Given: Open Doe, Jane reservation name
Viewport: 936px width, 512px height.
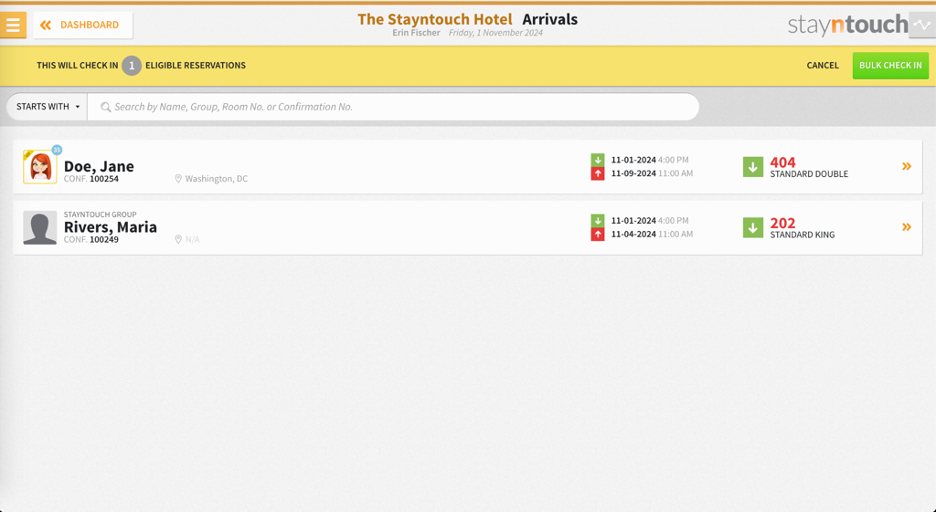Looking at the screenshot, I should click(99, 166).
